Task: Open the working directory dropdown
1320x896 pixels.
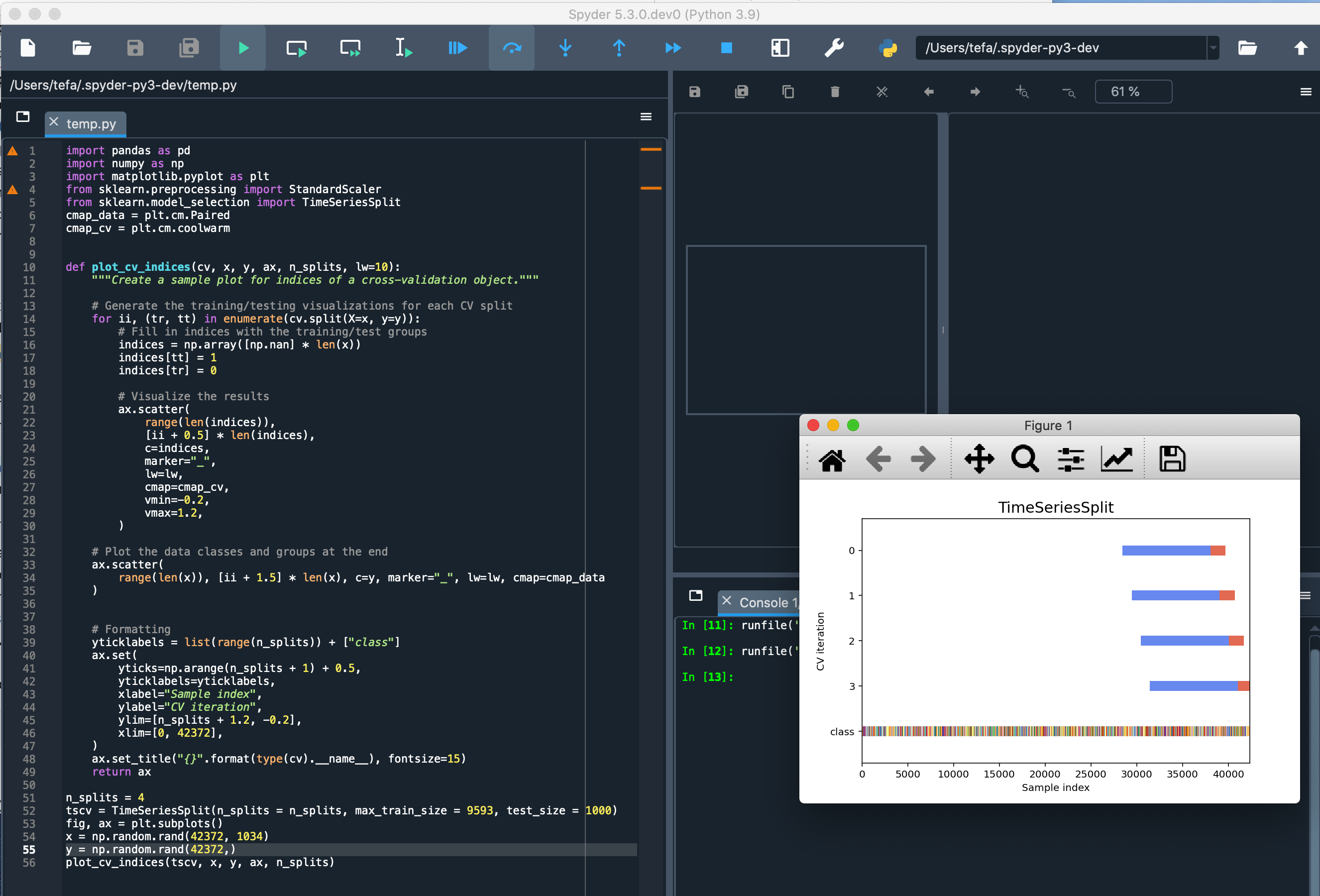Action: [1213, 48]
